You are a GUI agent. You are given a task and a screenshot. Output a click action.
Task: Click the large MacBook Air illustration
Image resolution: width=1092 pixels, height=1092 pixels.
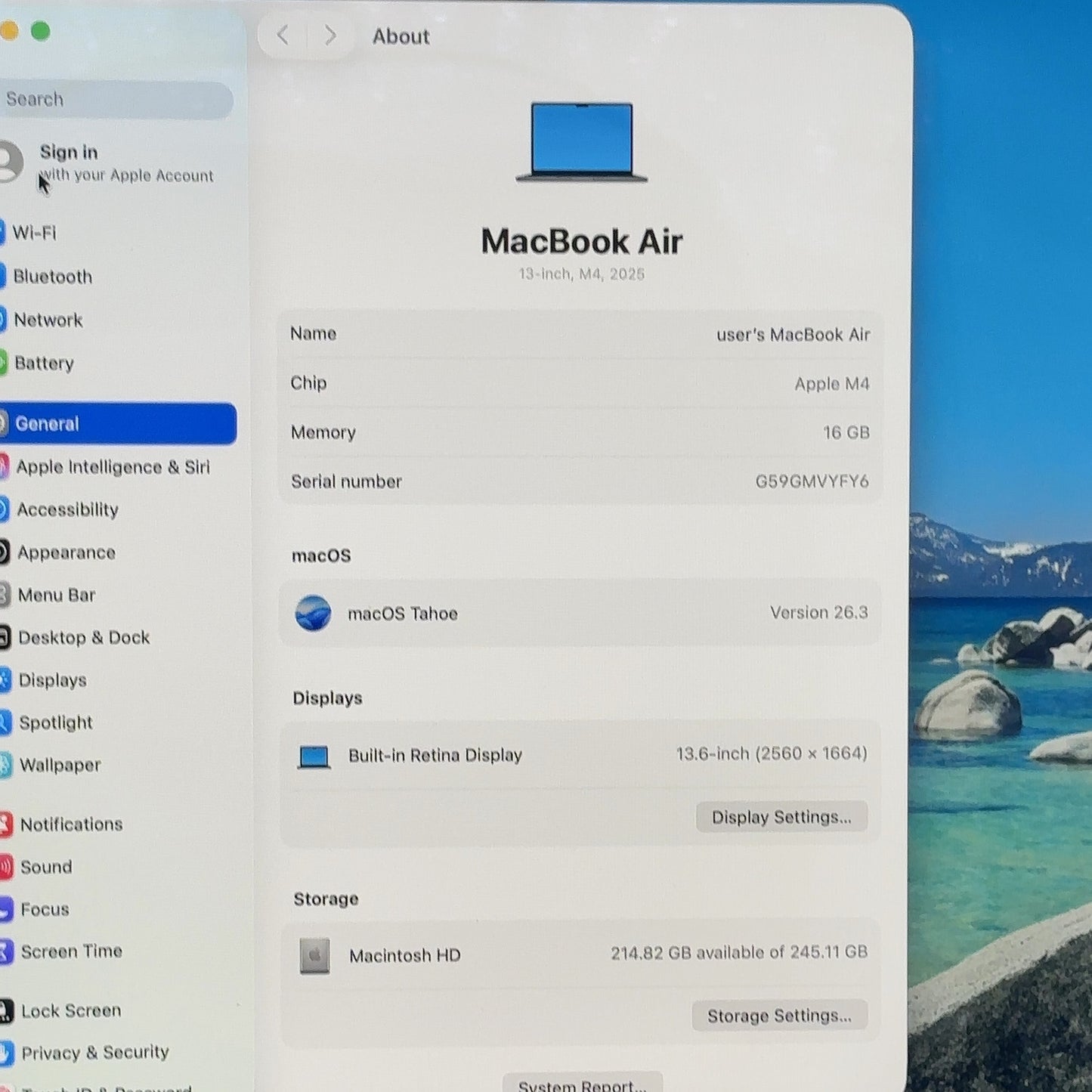[x=582, y=142]
